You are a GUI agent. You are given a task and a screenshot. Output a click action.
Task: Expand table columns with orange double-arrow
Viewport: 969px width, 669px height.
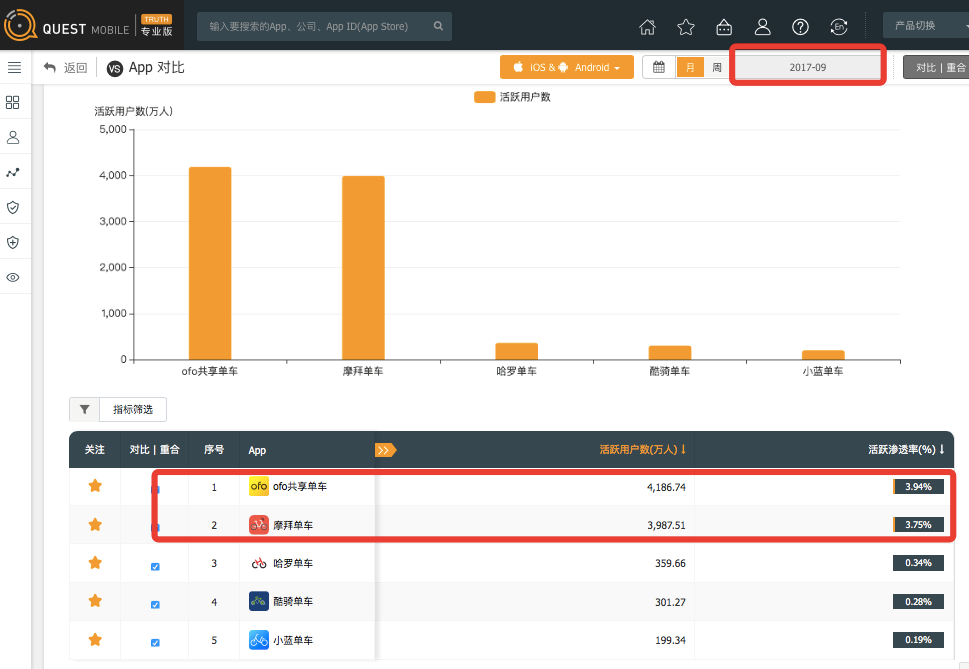click(384, 450)
